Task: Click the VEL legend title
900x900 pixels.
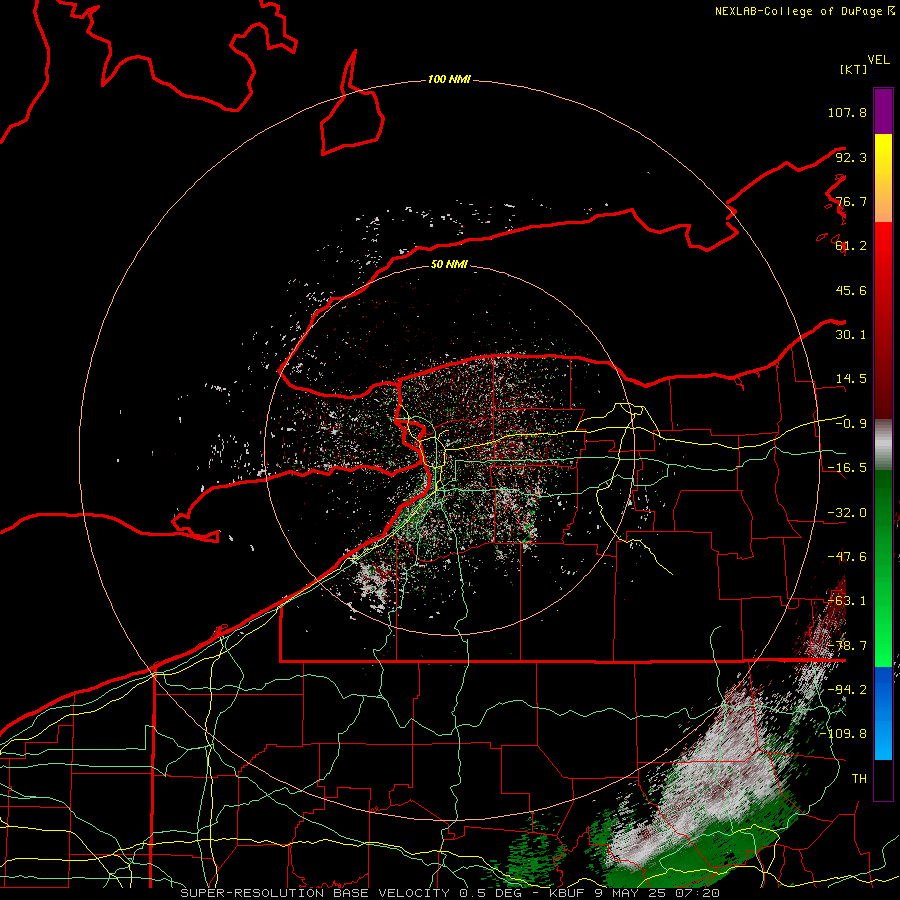Action: [879, 60]
